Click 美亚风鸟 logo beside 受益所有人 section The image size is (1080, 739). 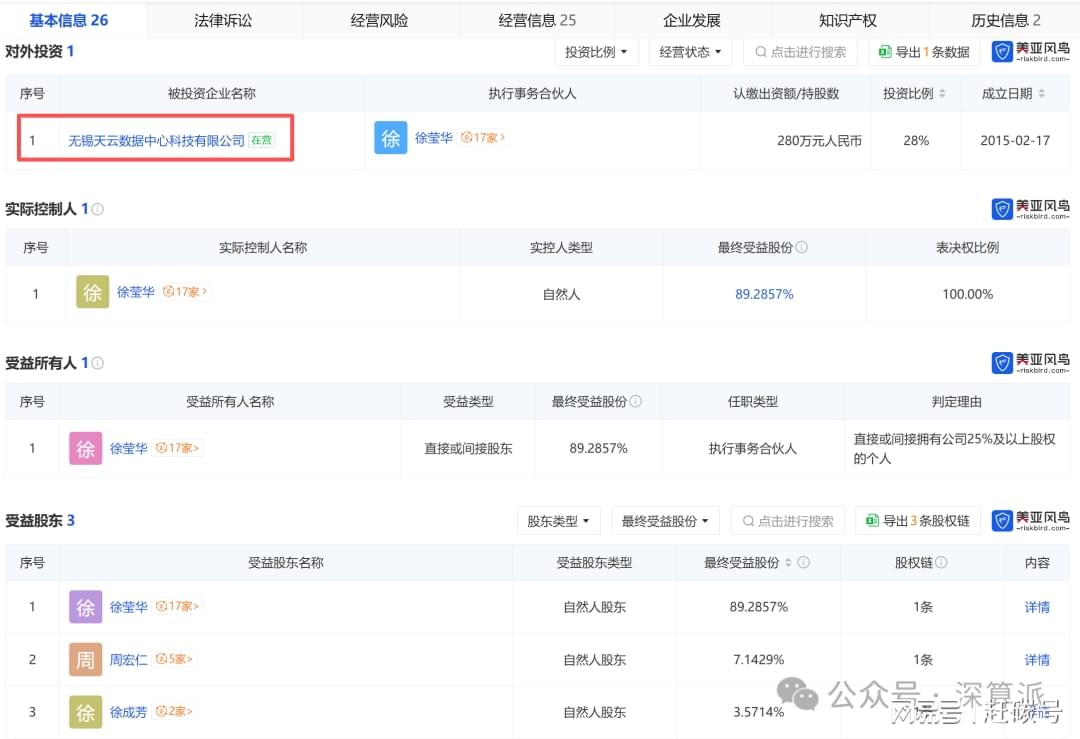[1030, 363]
